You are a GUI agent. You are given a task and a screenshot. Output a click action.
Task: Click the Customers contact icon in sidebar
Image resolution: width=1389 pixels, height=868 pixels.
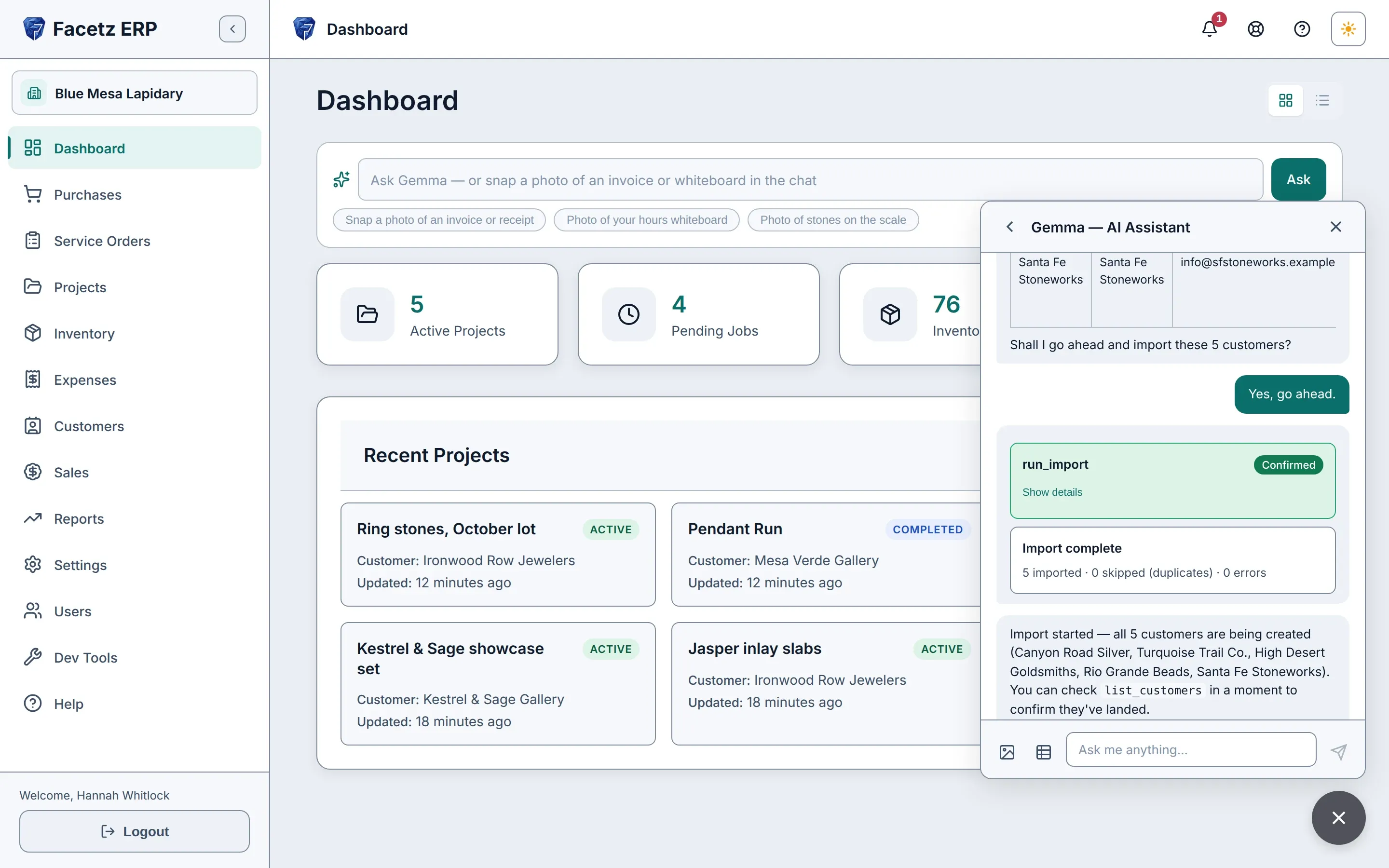click(x=33, y=426)
